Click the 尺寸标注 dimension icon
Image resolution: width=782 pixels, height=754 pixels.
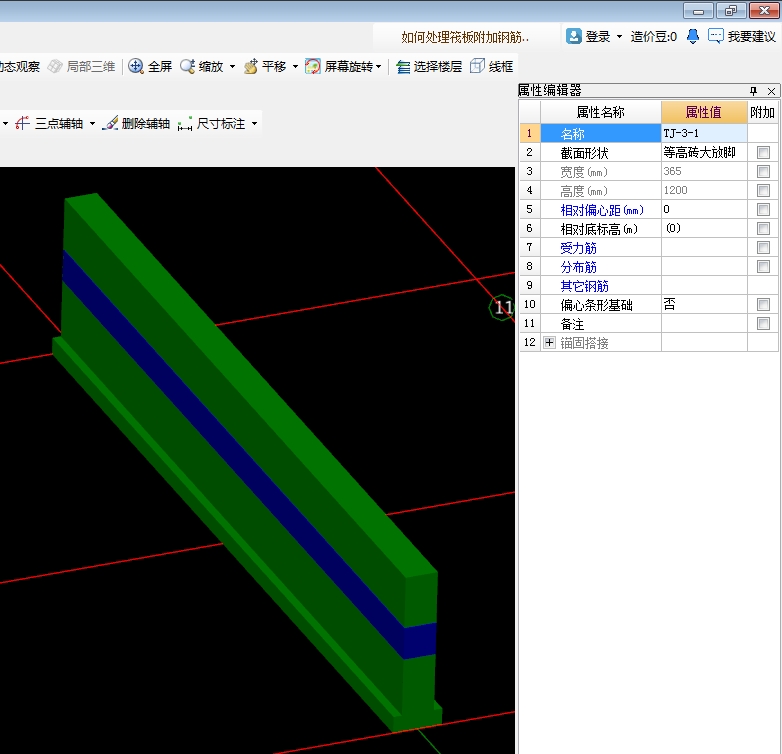point(185,124)
